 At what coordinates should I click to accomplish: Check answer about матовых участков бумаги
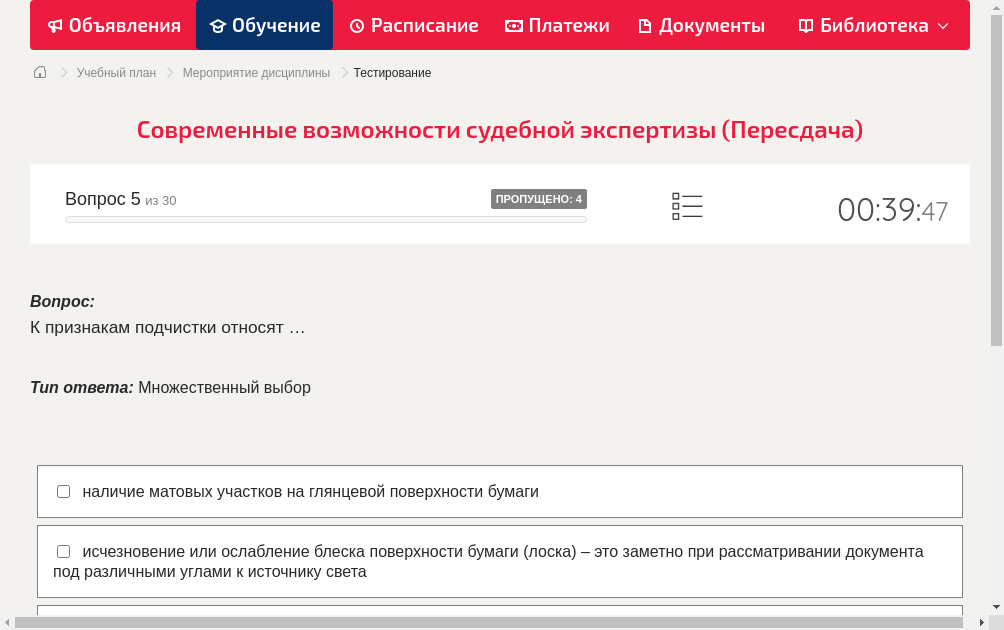63,491
